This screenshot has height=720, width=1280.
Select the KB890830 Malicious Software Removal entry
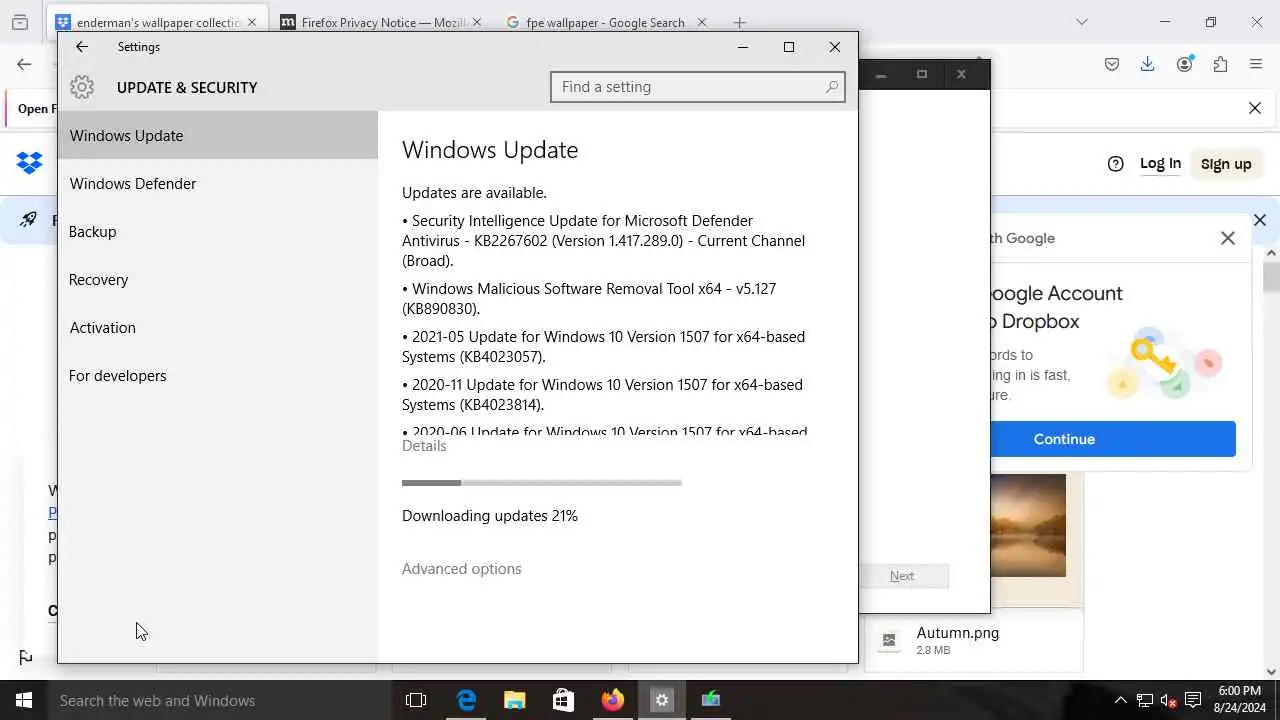click(x=589, y=298)
